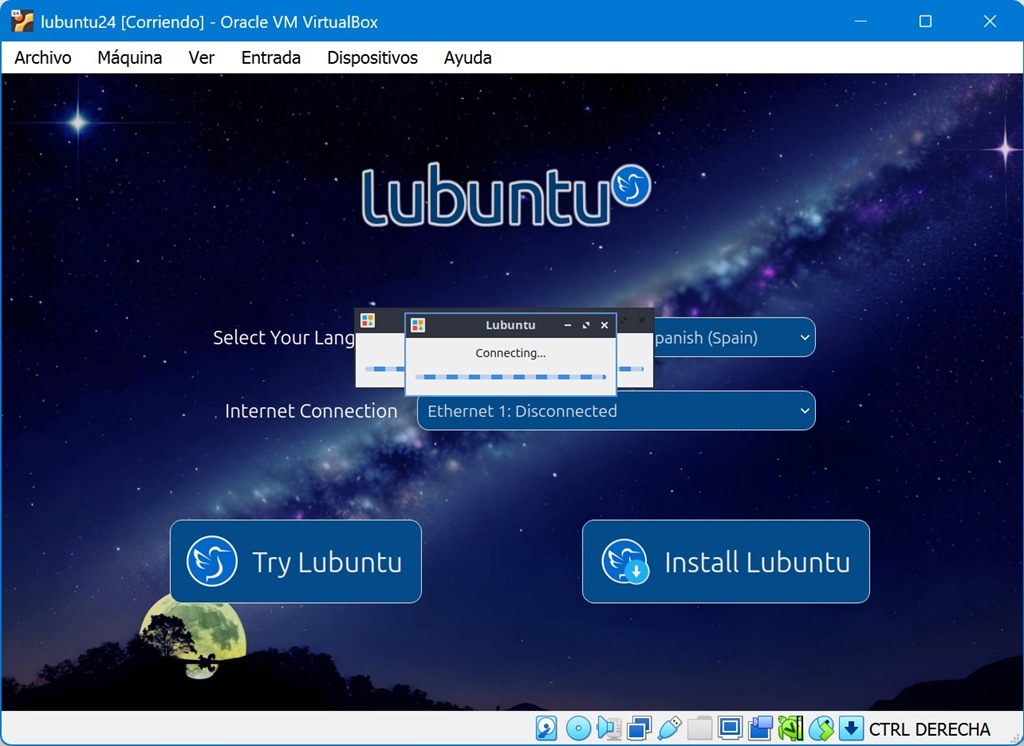Click the USB devices status icon
Viewport: 1024px width, 746px height.
pyautogui.click(x=670, y=728)
